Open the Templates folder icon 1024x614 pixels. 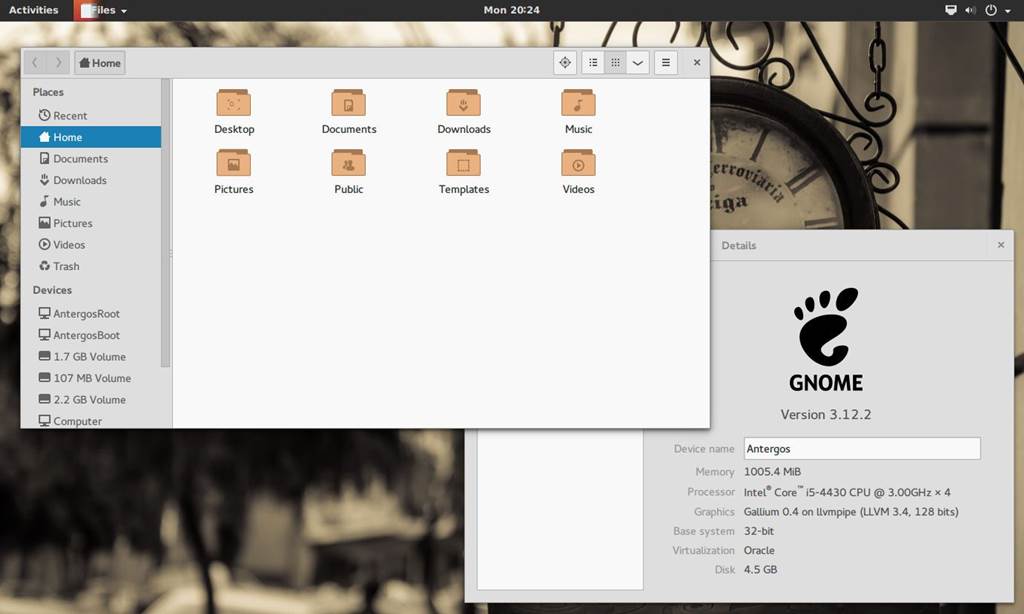(x=463, y=163)
